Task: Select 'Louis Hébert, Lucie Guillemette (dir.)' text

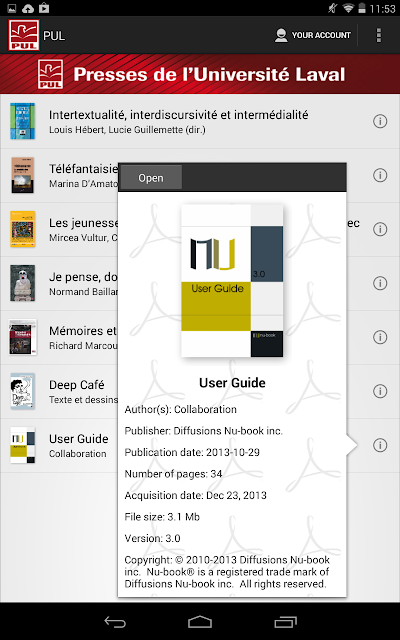Action: pos(127,130)
